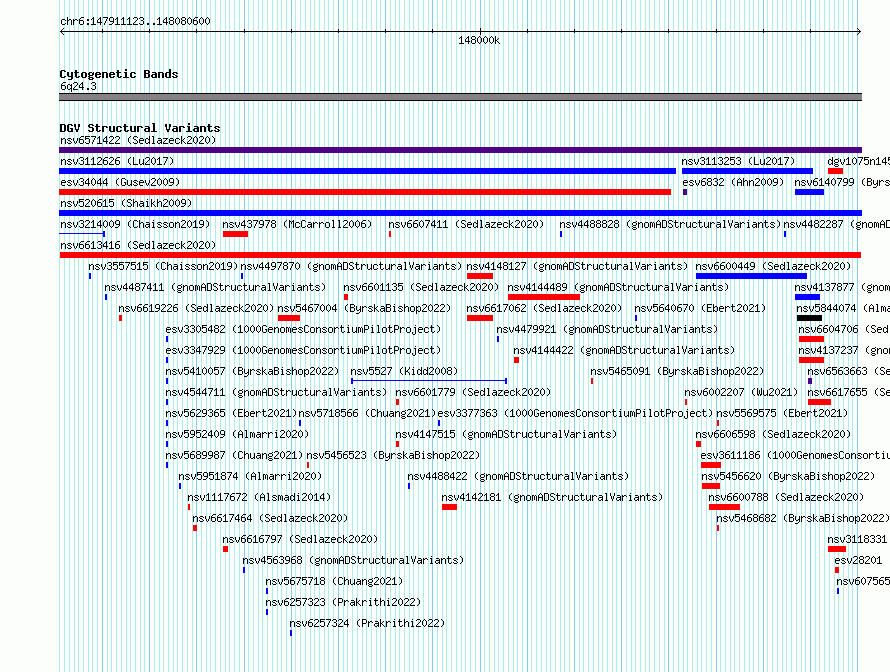Click nsv1117672 (Alsmadi2014) label
Viewport: 890px width, 672px height.
259,497
